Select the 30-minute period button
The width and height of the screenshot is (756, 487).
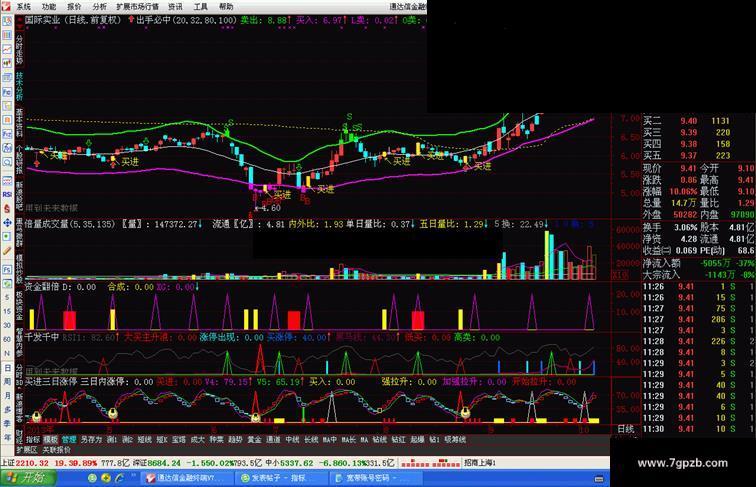pos(7,325)
